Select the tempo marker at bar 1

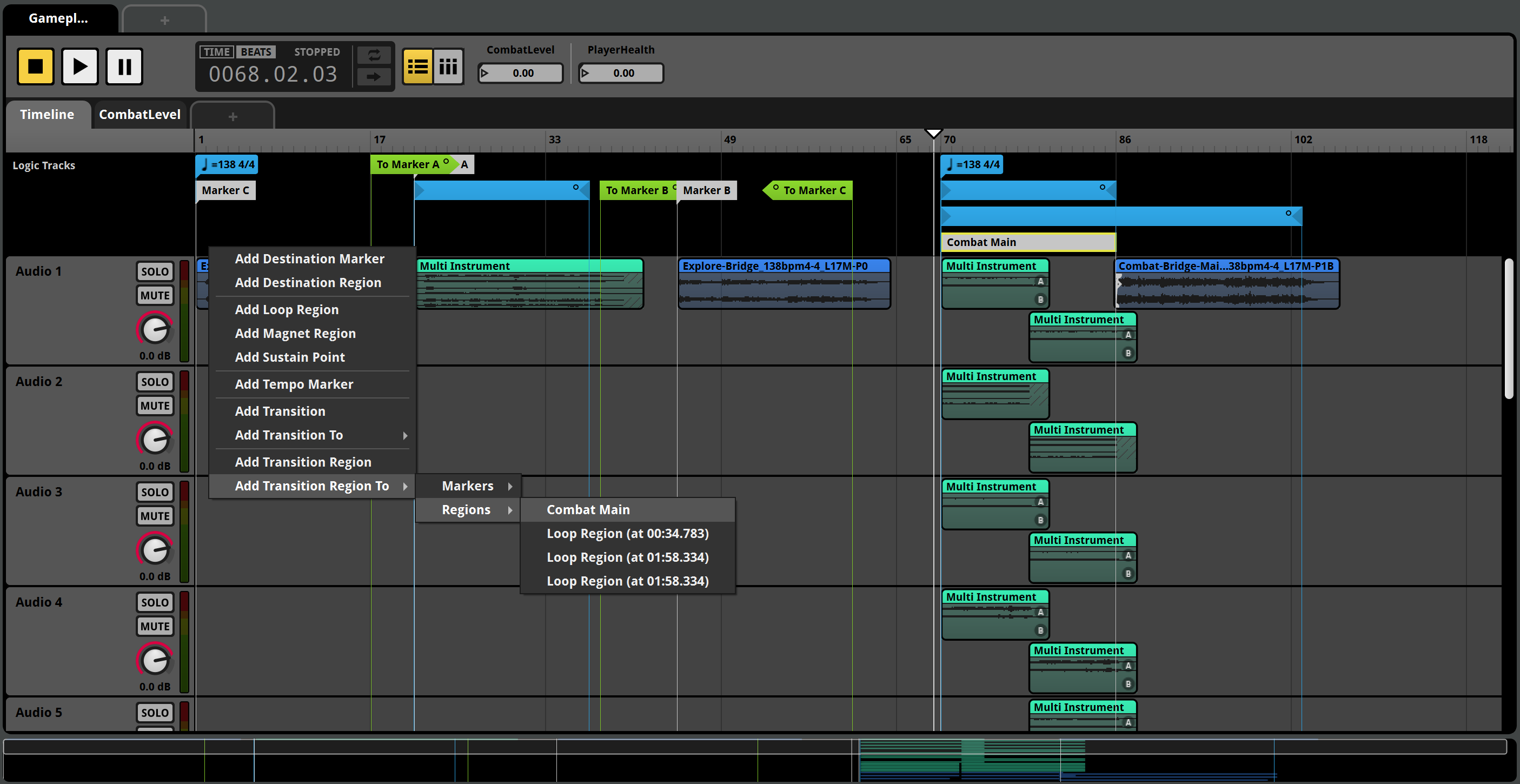227,164
